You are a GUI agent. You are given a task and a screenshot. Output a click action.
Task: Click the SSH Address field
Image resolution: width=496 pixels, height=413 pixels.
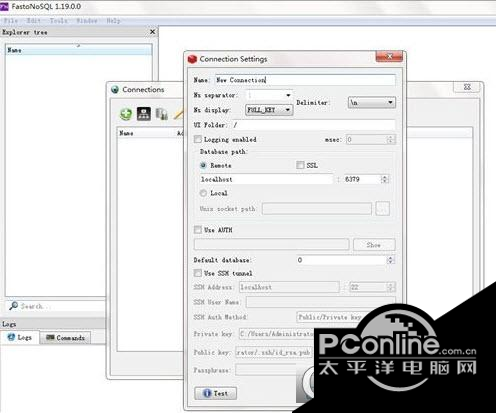coord(289,287)
